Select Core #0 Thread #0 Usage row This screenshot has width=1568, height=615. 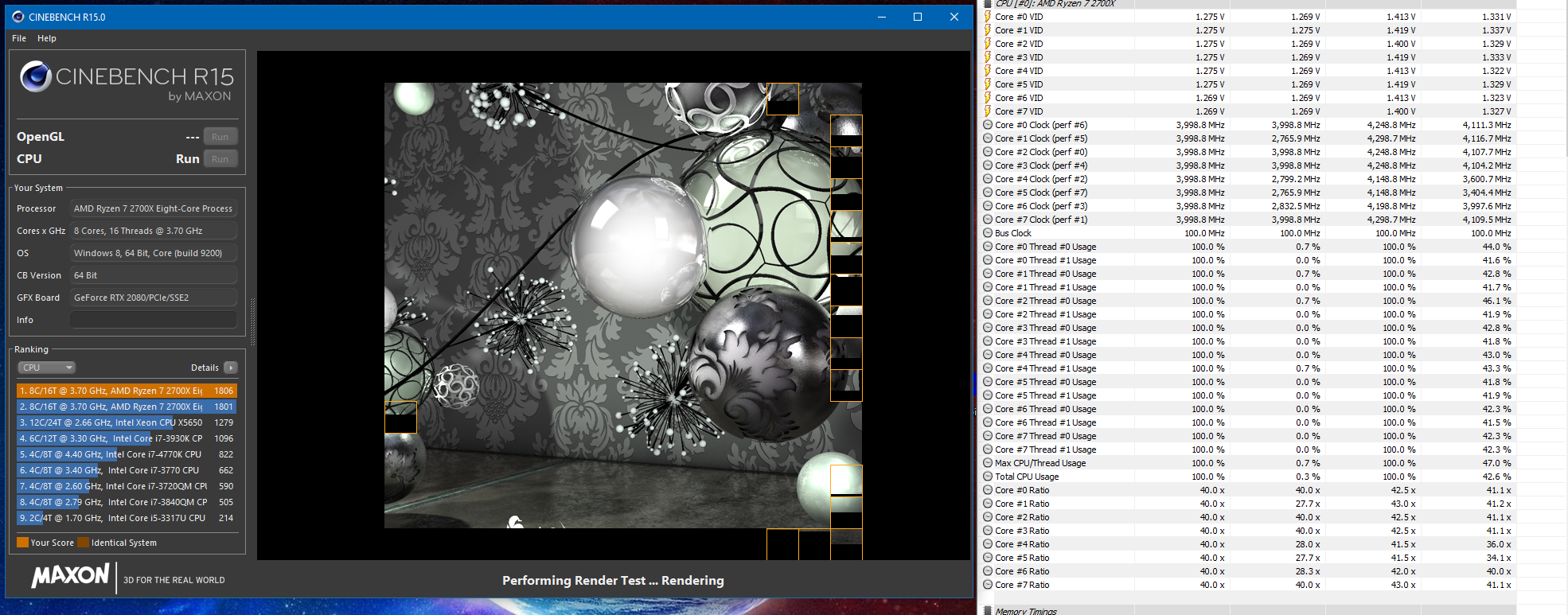point(1248,247)
